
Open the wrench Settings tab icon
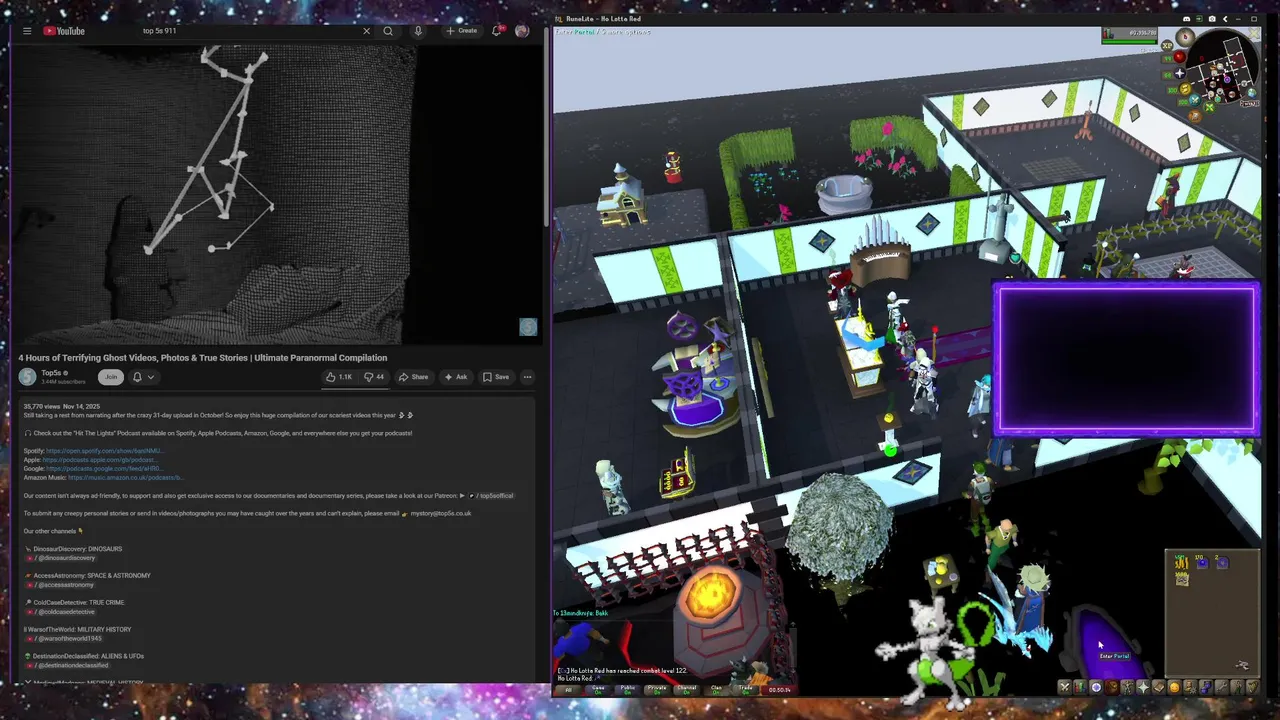coord(1221,687)
